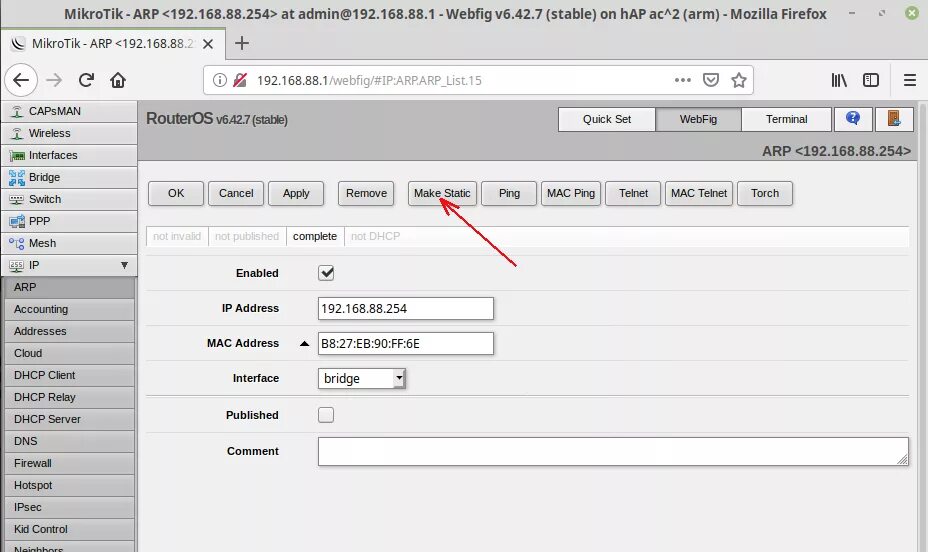This screenshot has height=552, width=928.
Task: Click the complete status flag
Action: (315, 236)
